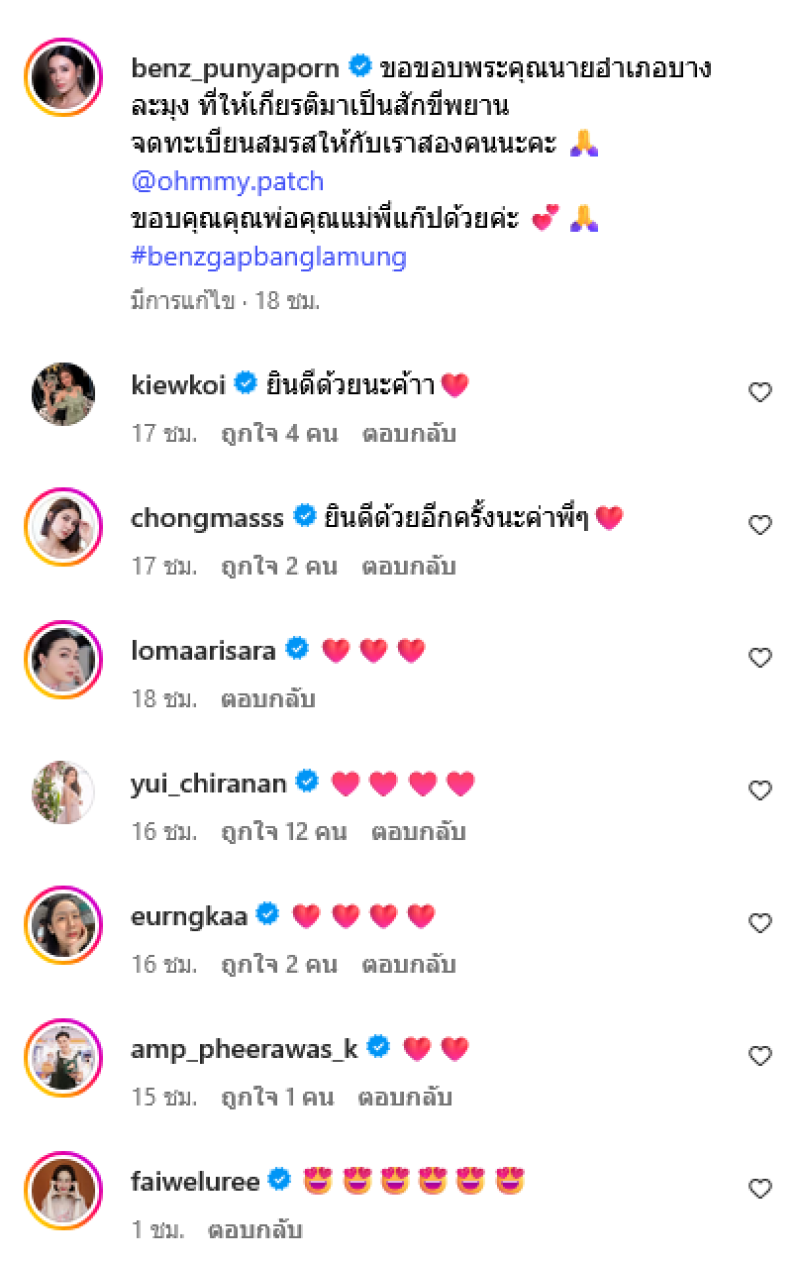Like chongmasss's comment with heart icon
This screenshot has width=800, height=1262.
pyautogui.click(x=760, y=525)
